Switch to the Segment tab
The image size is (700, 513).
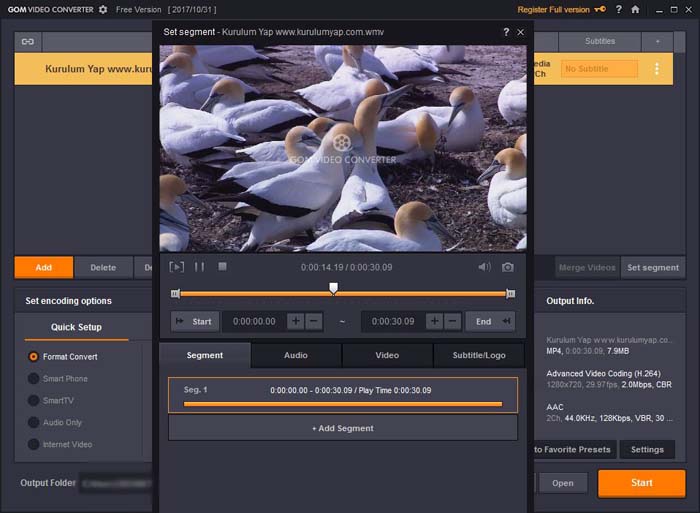click(205, 355)
